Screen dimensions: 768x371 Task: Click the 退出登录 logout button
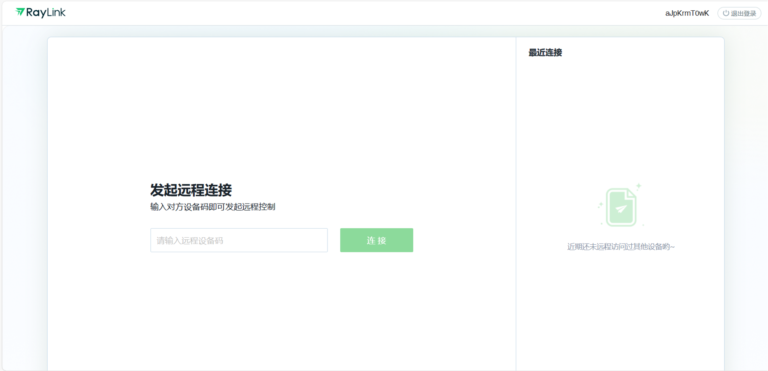(739, 13)
